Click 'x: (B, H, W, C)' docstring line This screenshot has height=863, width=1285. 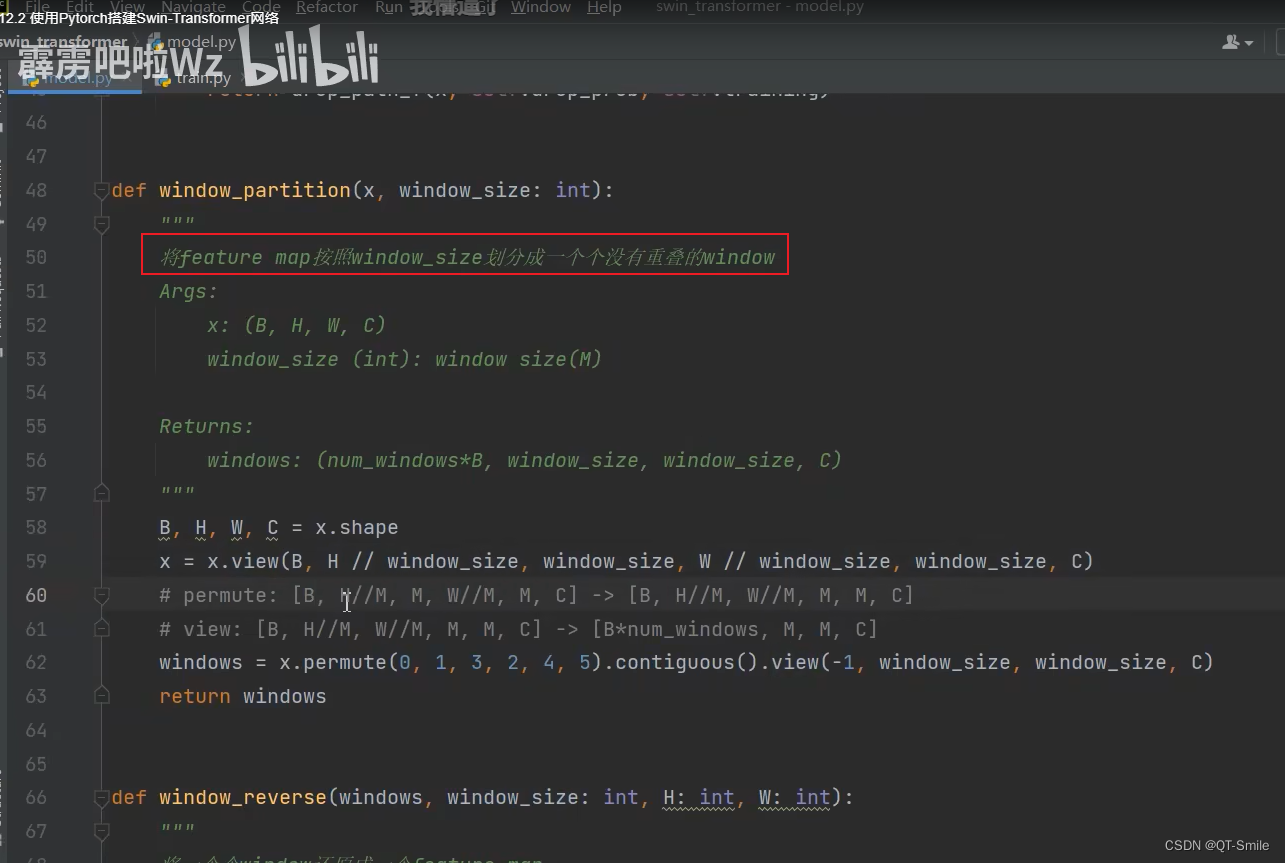tap(296, 325)
